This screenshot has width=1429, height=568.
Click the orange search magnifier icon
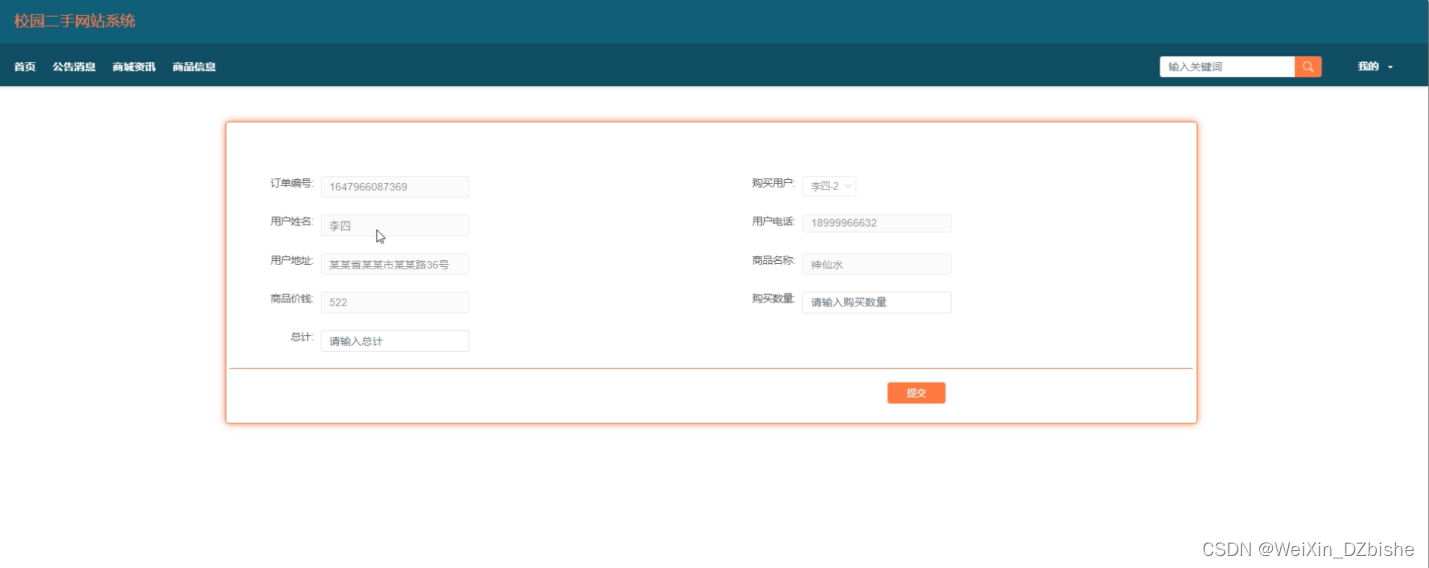(1308, 67)
